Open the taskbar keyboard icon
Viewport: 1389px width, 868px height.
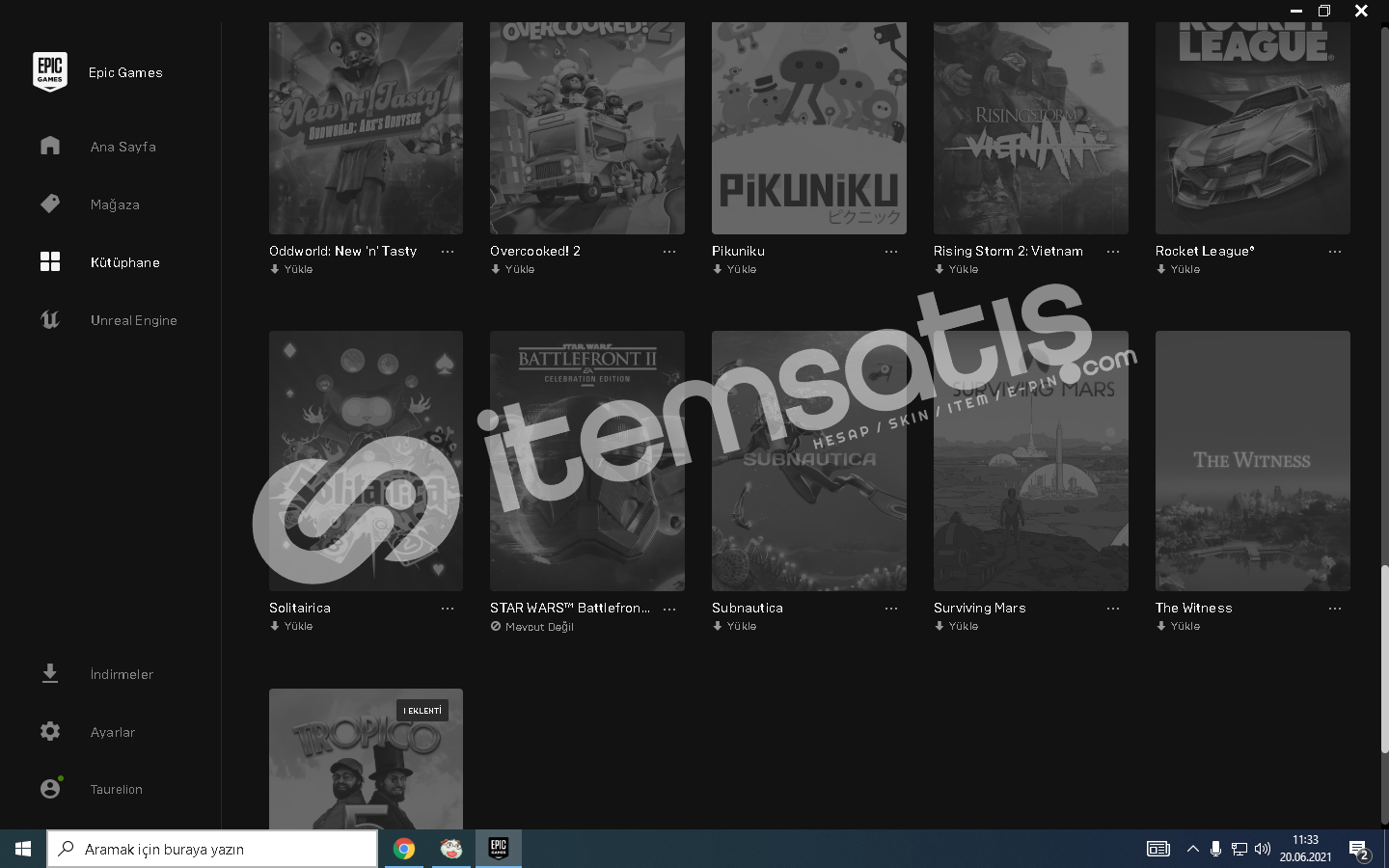1157,849
